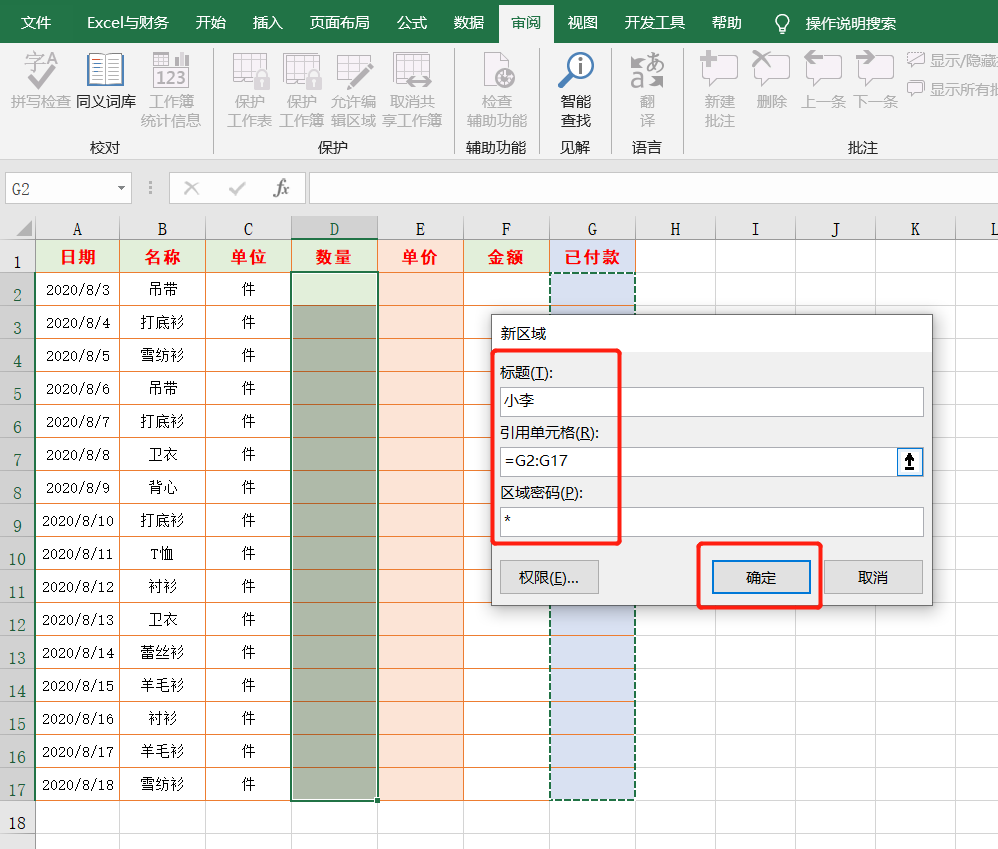Screen dimensions: 998x849
Task: Click collapse-dialog range selector arrow button
Action: (x=910, y=462)
